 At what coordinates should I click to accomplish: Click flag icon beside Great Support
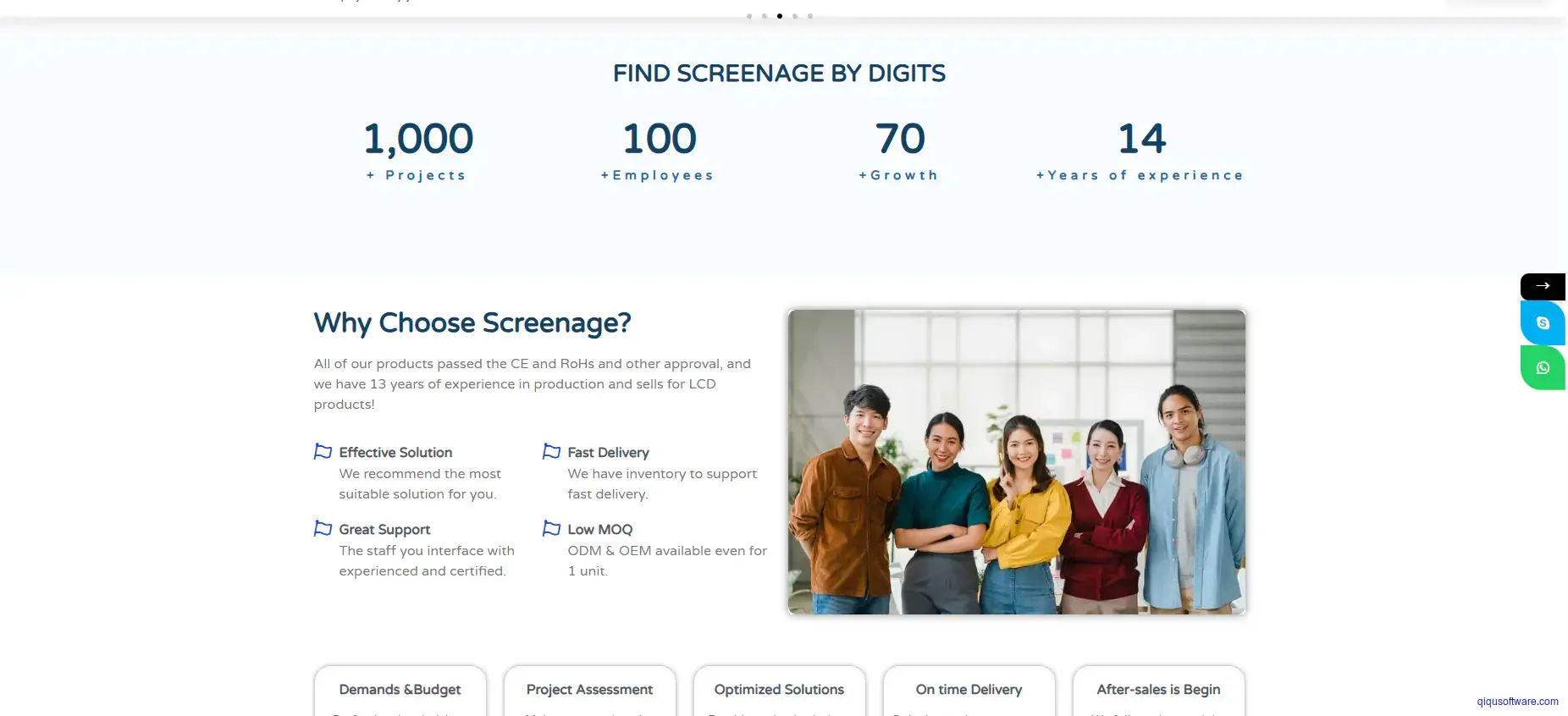click(x=323, y=528)
